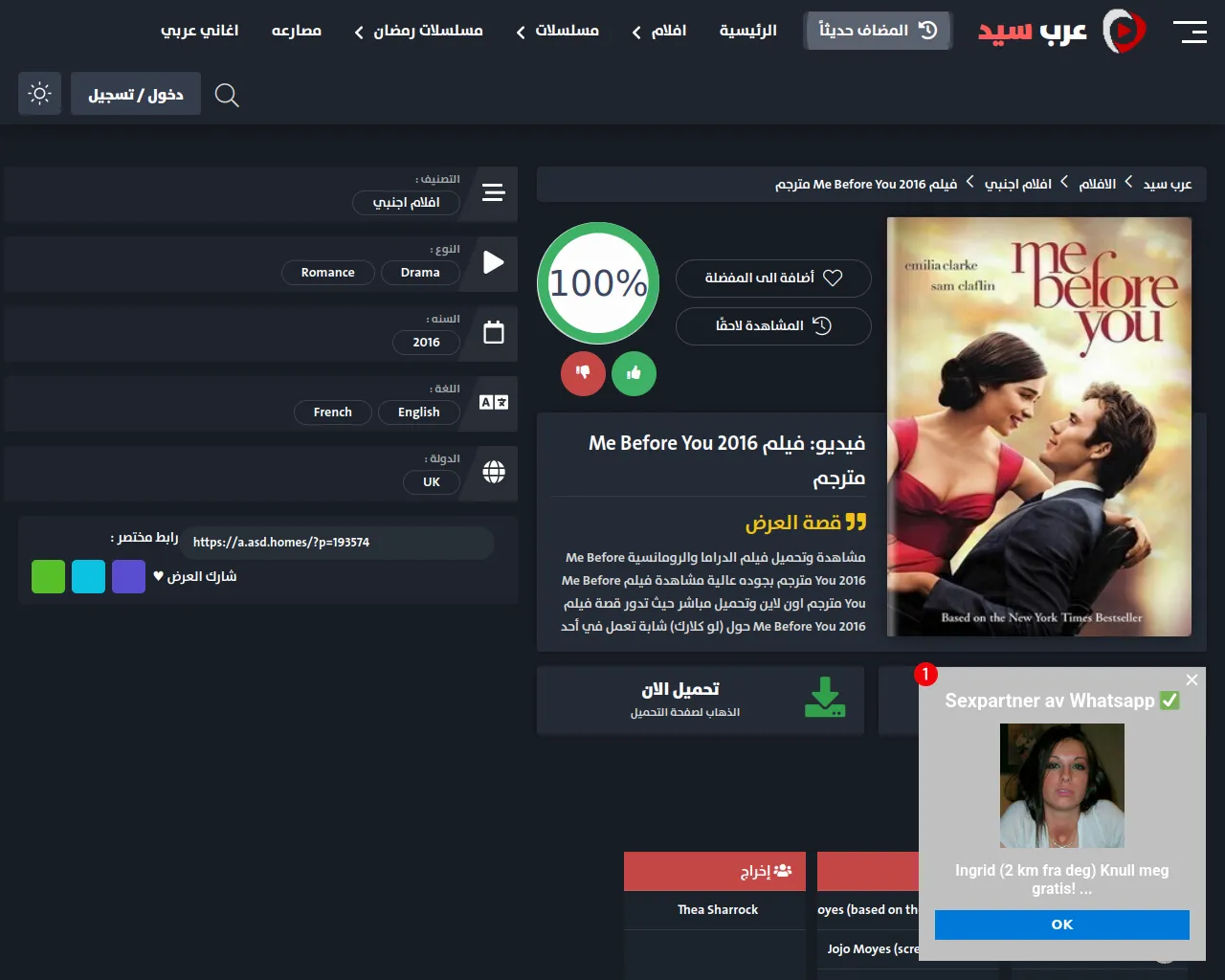The image size is (1225, 980).
Task: Open the hamburger menu icon
Action: [x=1190, y=32]
